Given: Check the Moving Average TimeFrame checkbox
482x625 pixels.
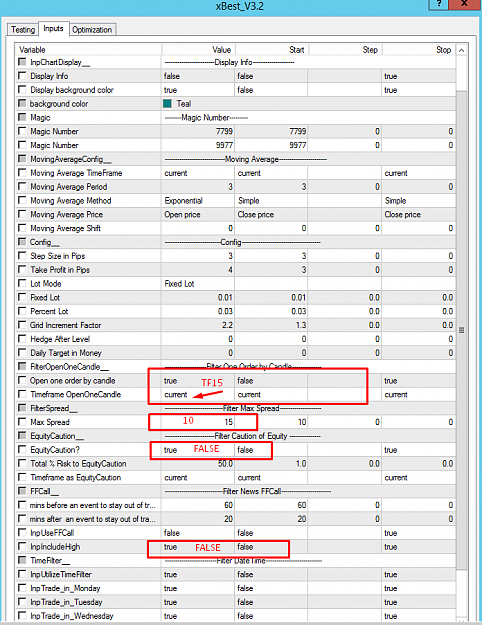Looking at the screenshot, I should point(22,173).
